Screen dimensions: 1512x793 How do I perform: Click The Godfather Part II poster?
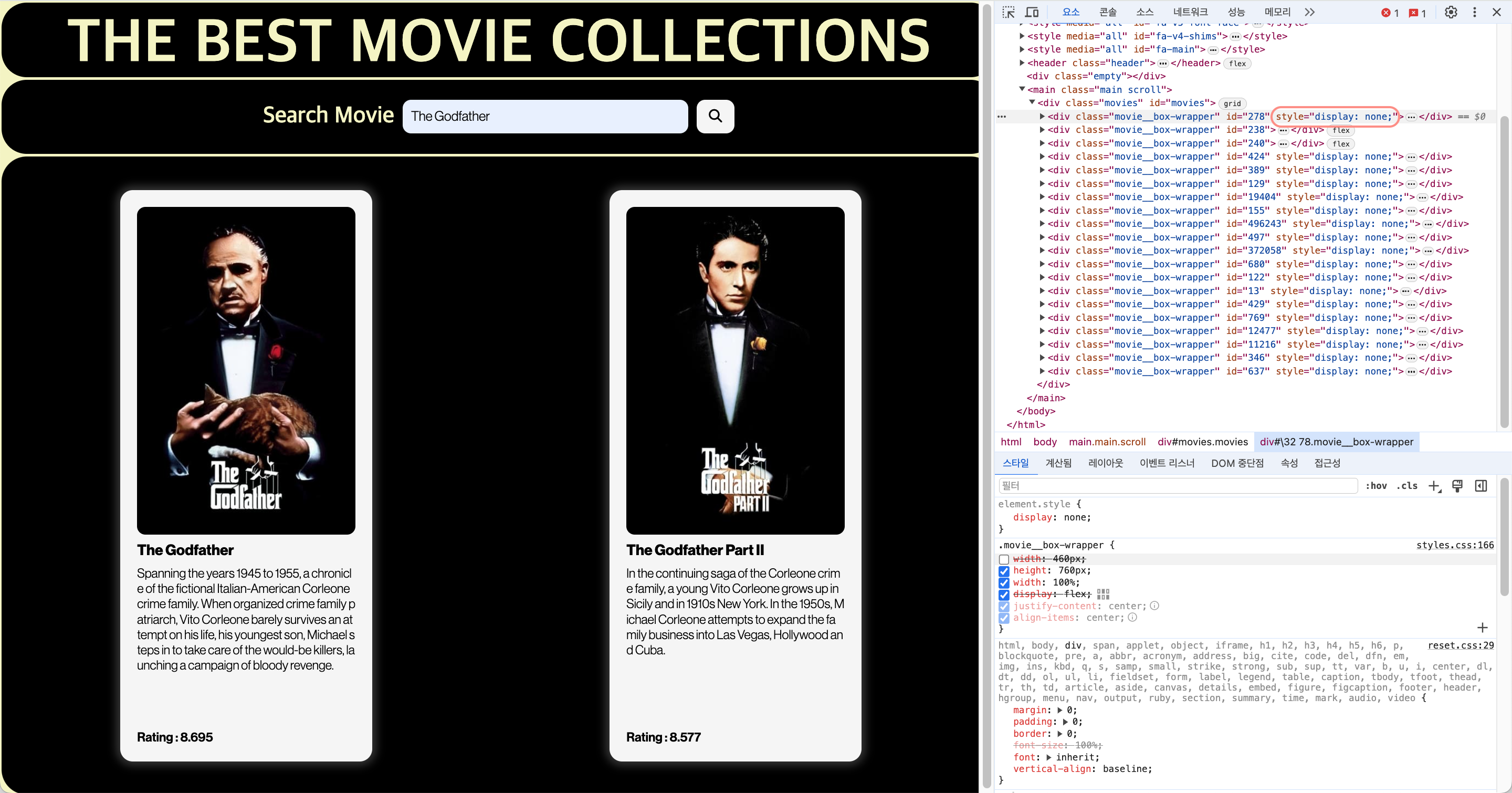735,370
